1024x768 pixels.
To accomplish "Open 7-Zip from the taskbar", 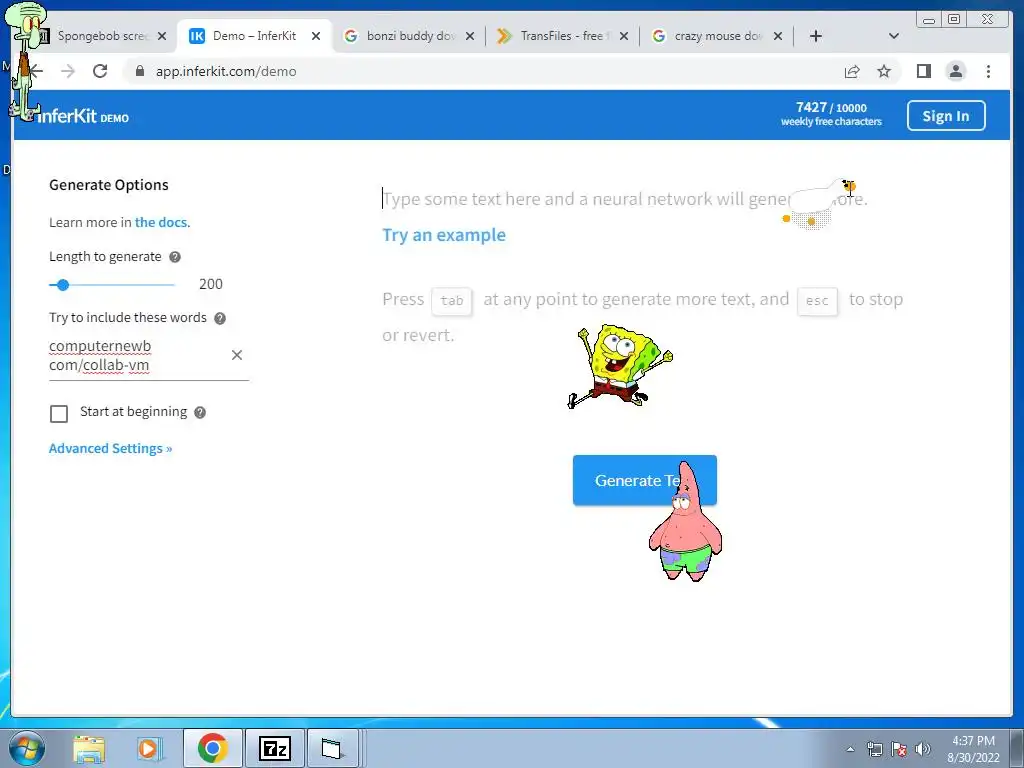I will pos(274,748).
